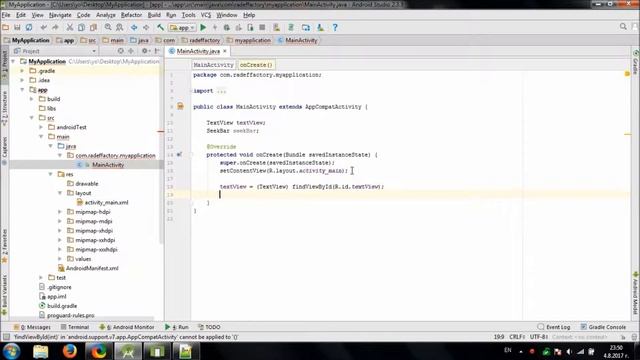Click the Find magnifier icon
Image resolution: width=640 pixels, height=360 pixels.
[108, 27]
